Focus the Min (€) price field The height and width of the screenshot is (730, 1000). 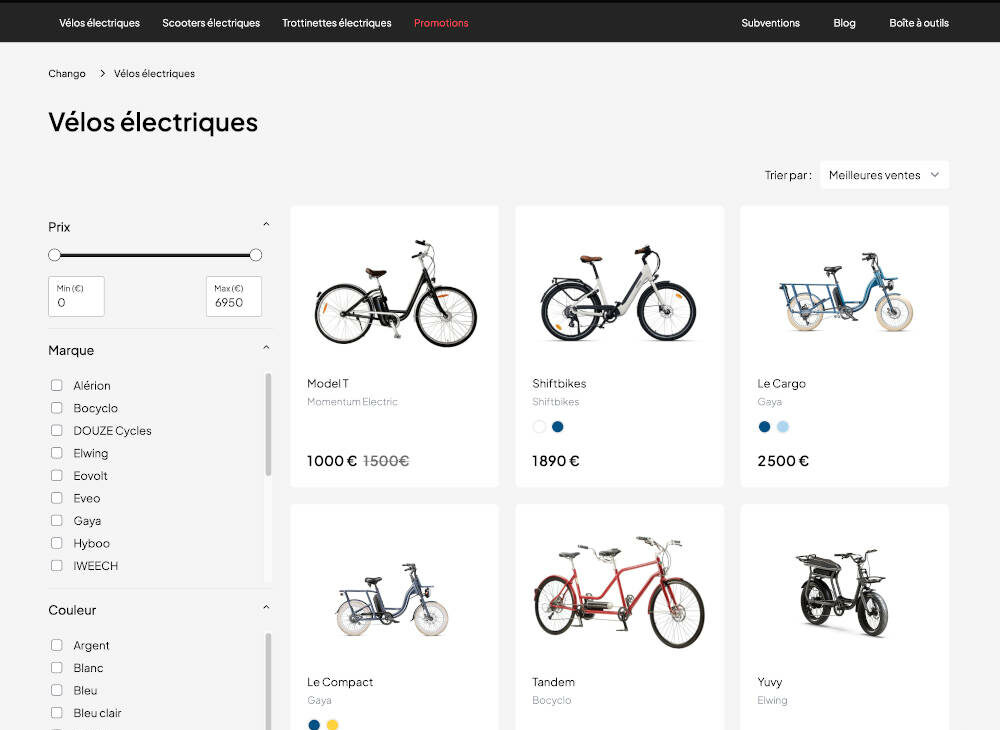[x=77, y=296]
